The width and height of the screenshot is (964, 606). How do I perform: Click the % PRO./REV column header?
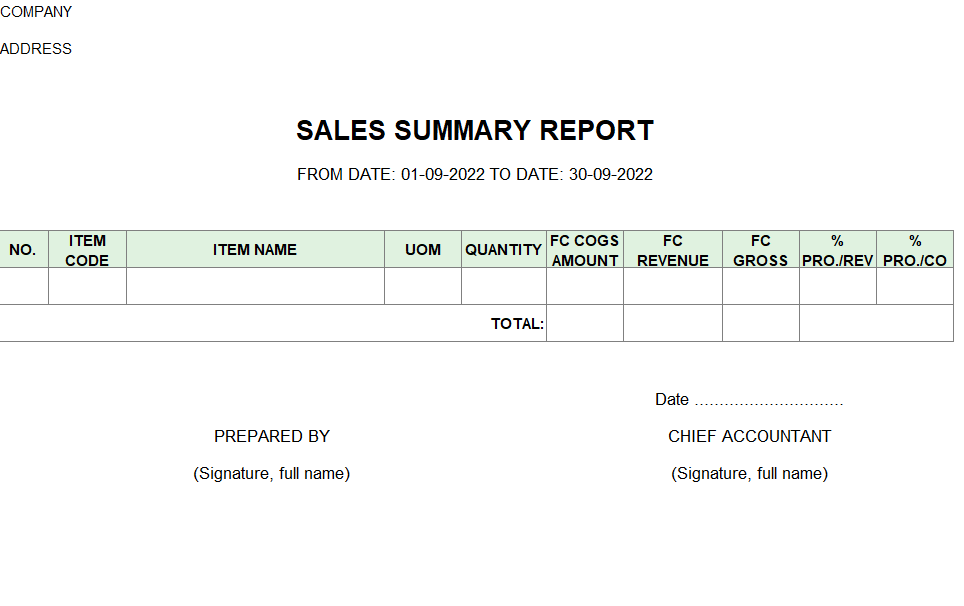(x=837, y=250)
